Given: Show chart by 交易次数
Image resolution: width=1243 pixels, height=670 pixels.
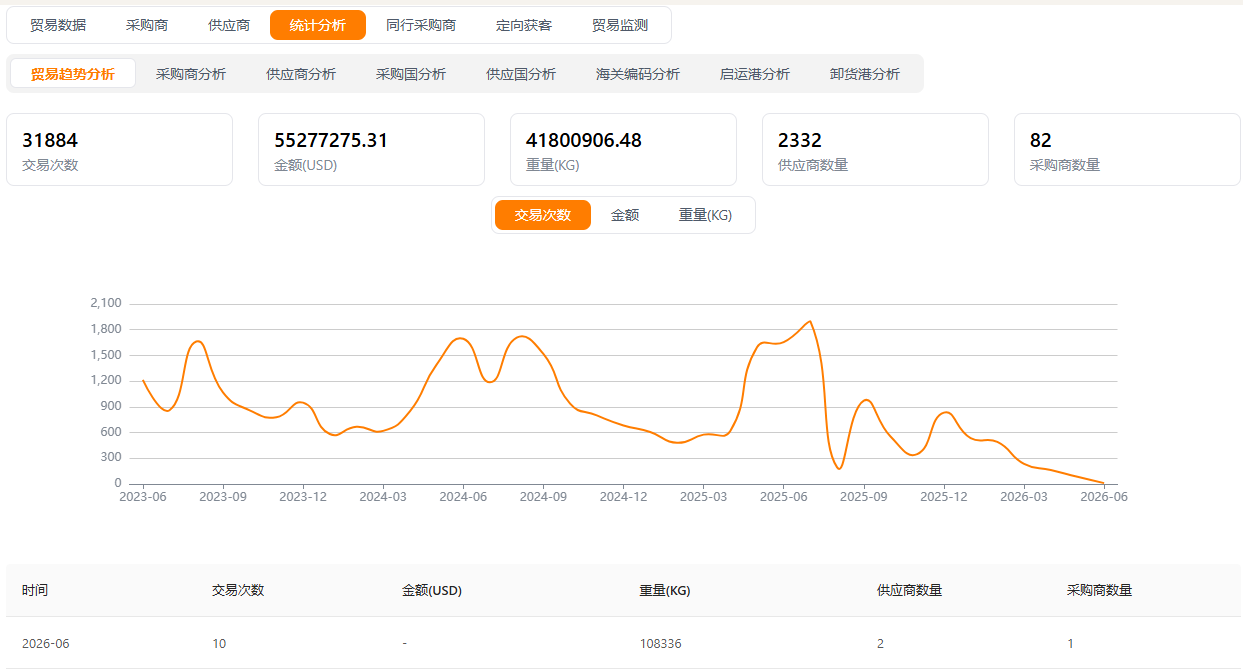Looking at the screenshot, I should 543,215.
